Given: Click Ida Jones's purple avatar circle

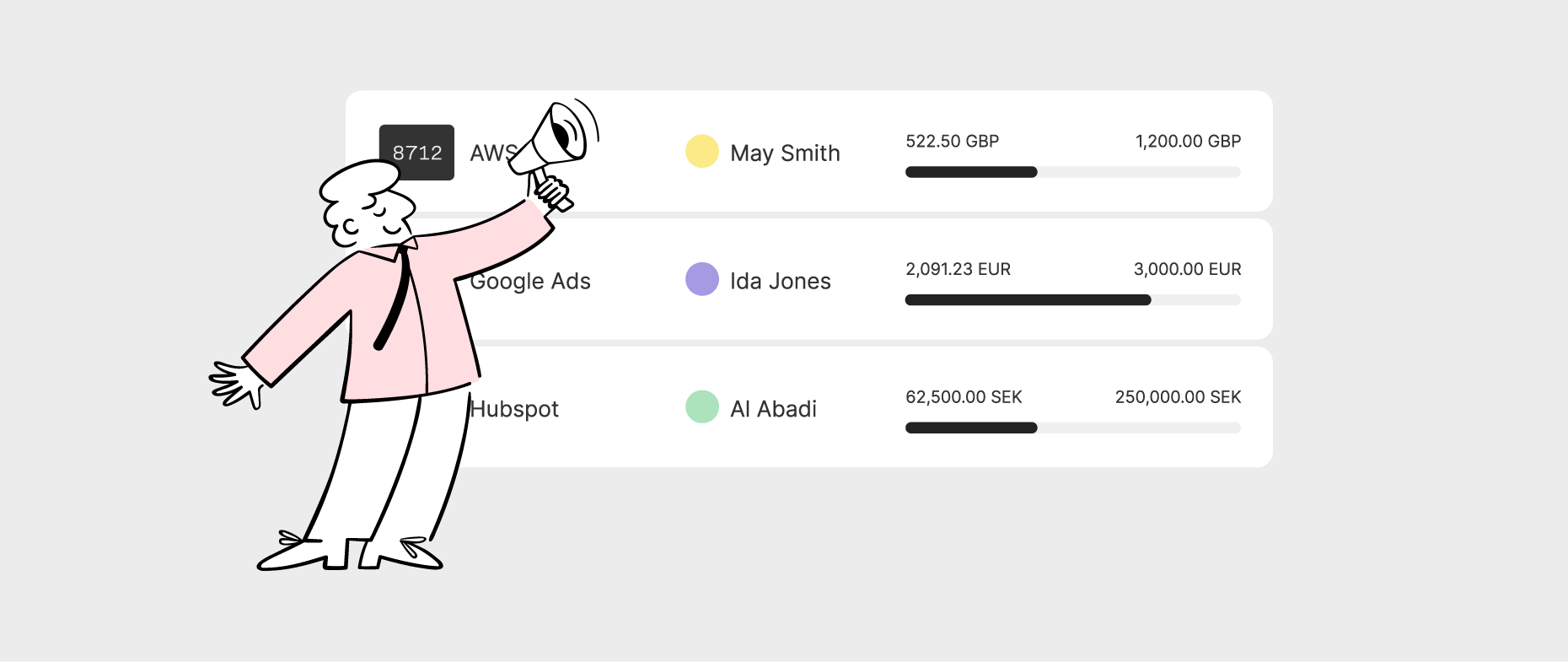Looking at the screenshot, I should click(x=701, y=279).
